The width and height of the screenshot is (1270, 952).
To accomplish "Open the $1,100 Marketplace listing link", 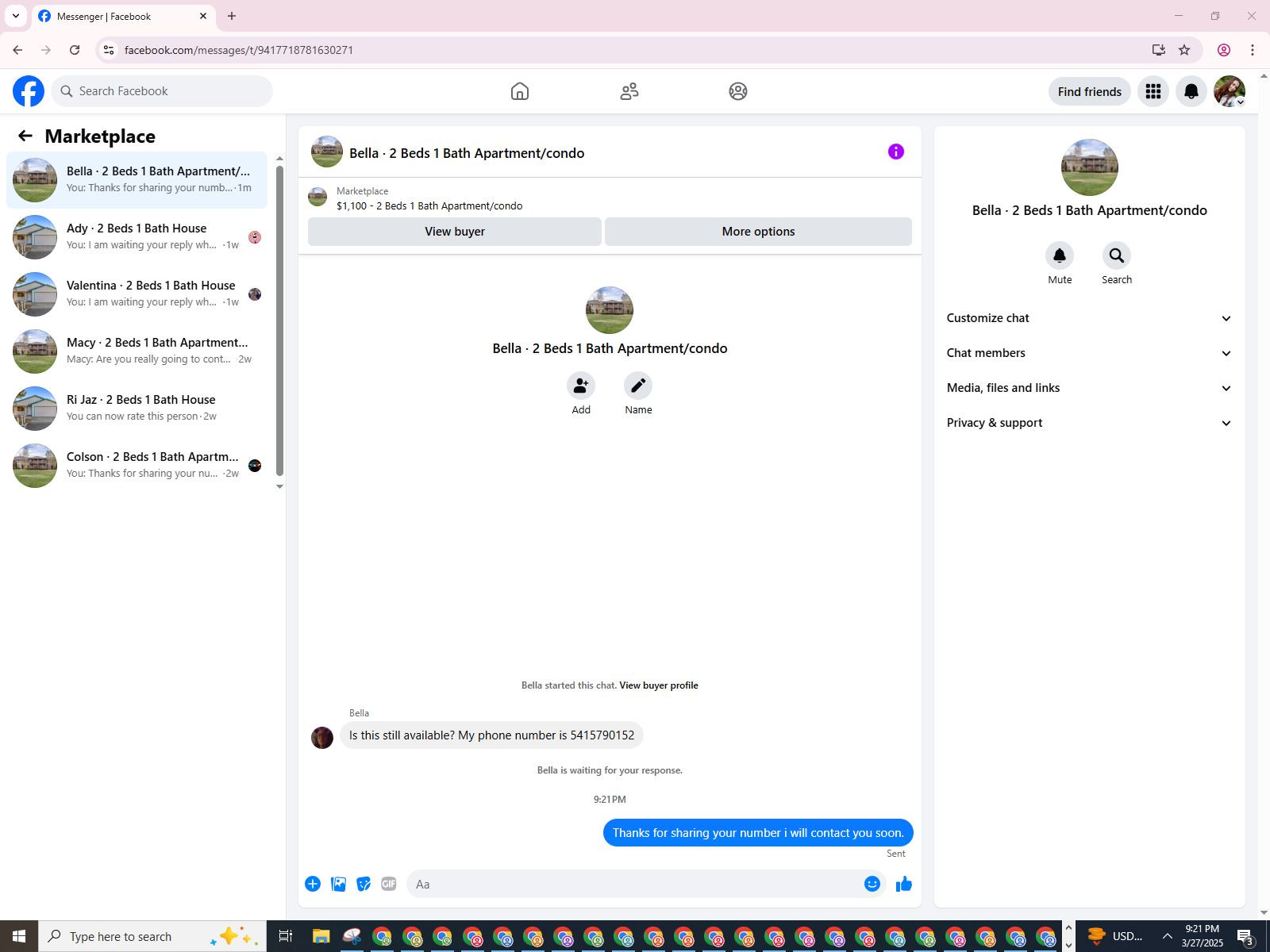I will [429, 206].
